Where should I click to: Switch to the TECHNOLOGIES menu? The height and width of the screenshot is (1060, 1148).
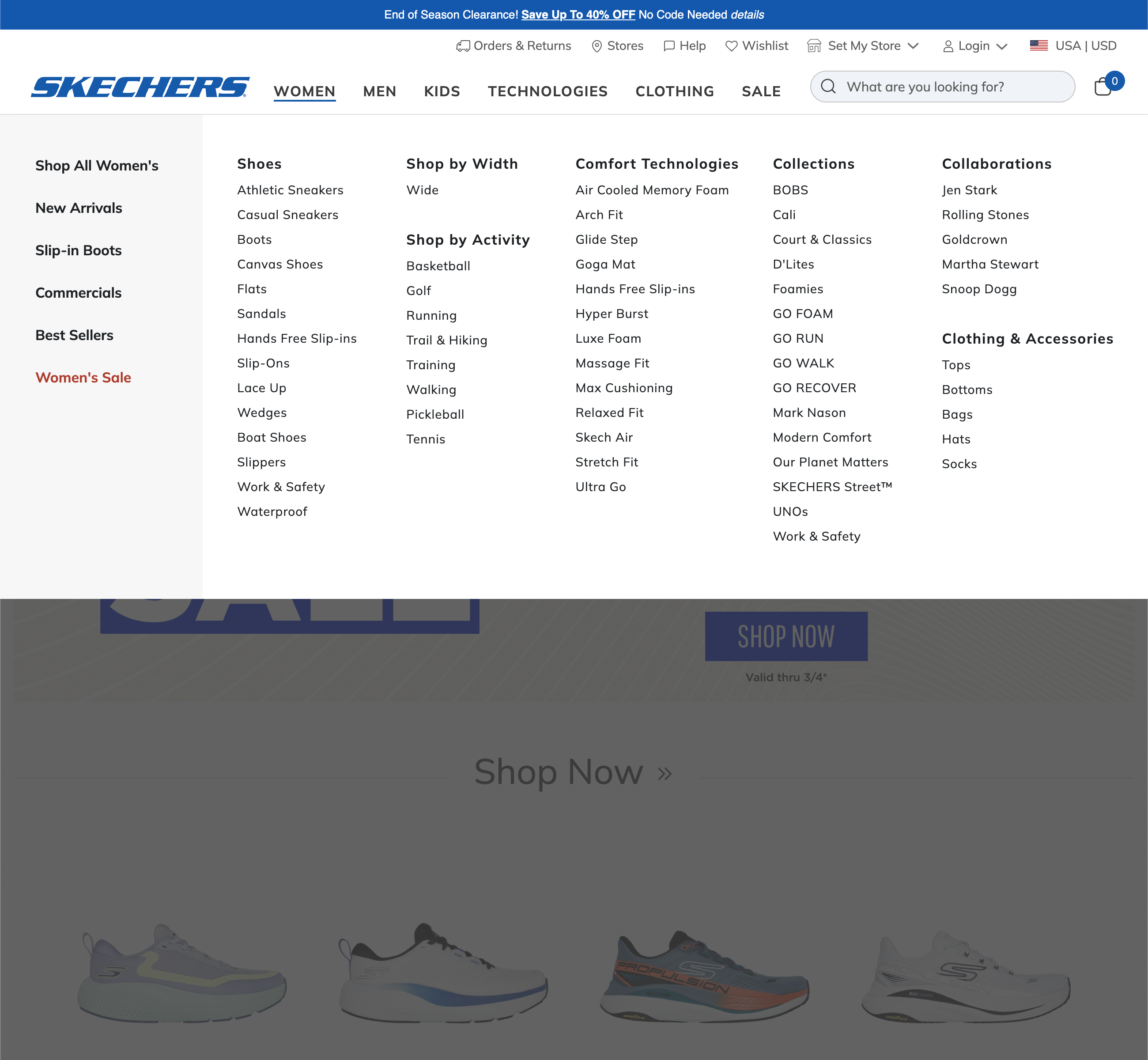click(x=547, y=91)
